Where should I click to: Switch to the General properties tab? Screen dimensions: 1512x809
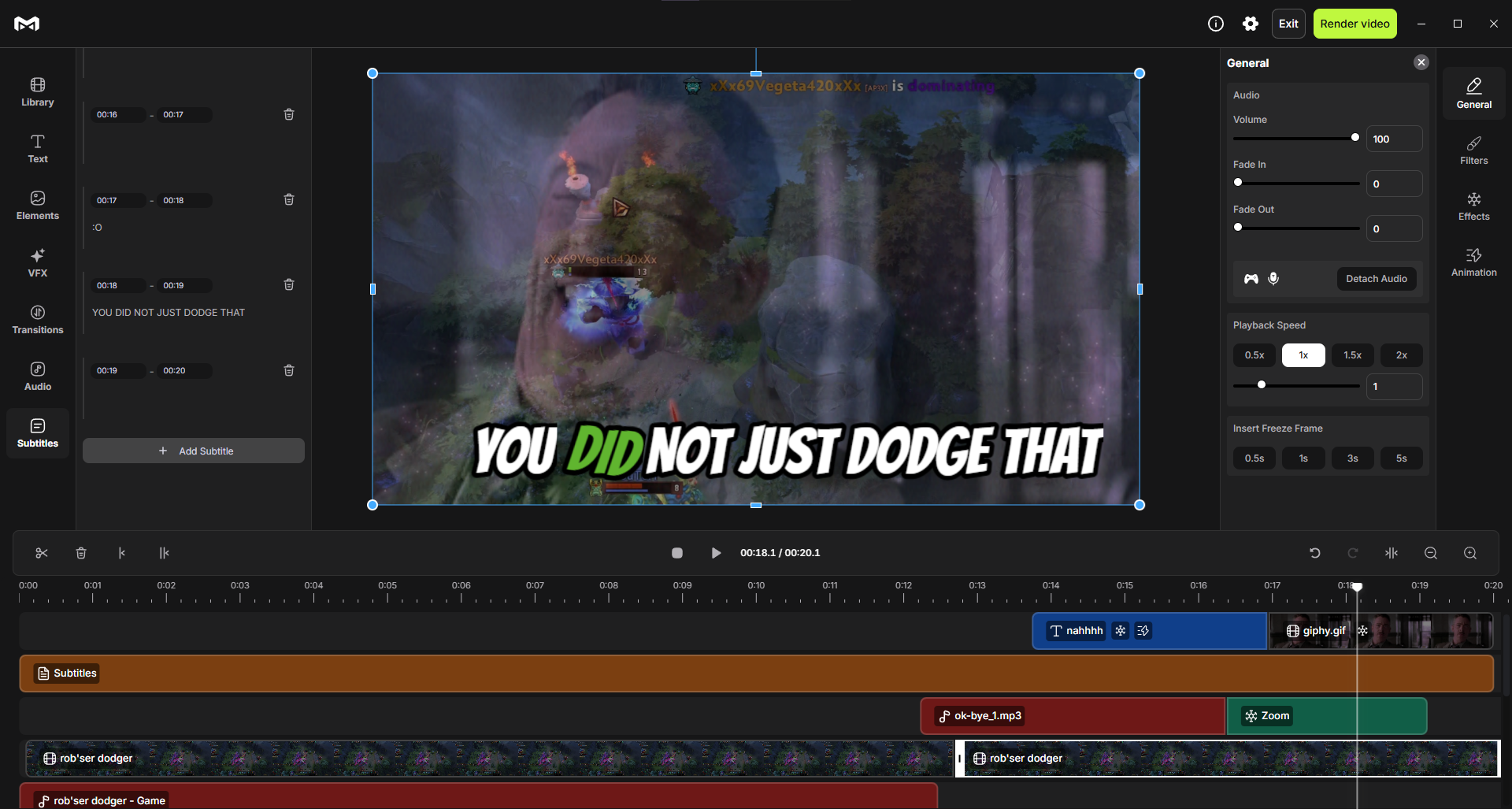(x=1473, y=94)
